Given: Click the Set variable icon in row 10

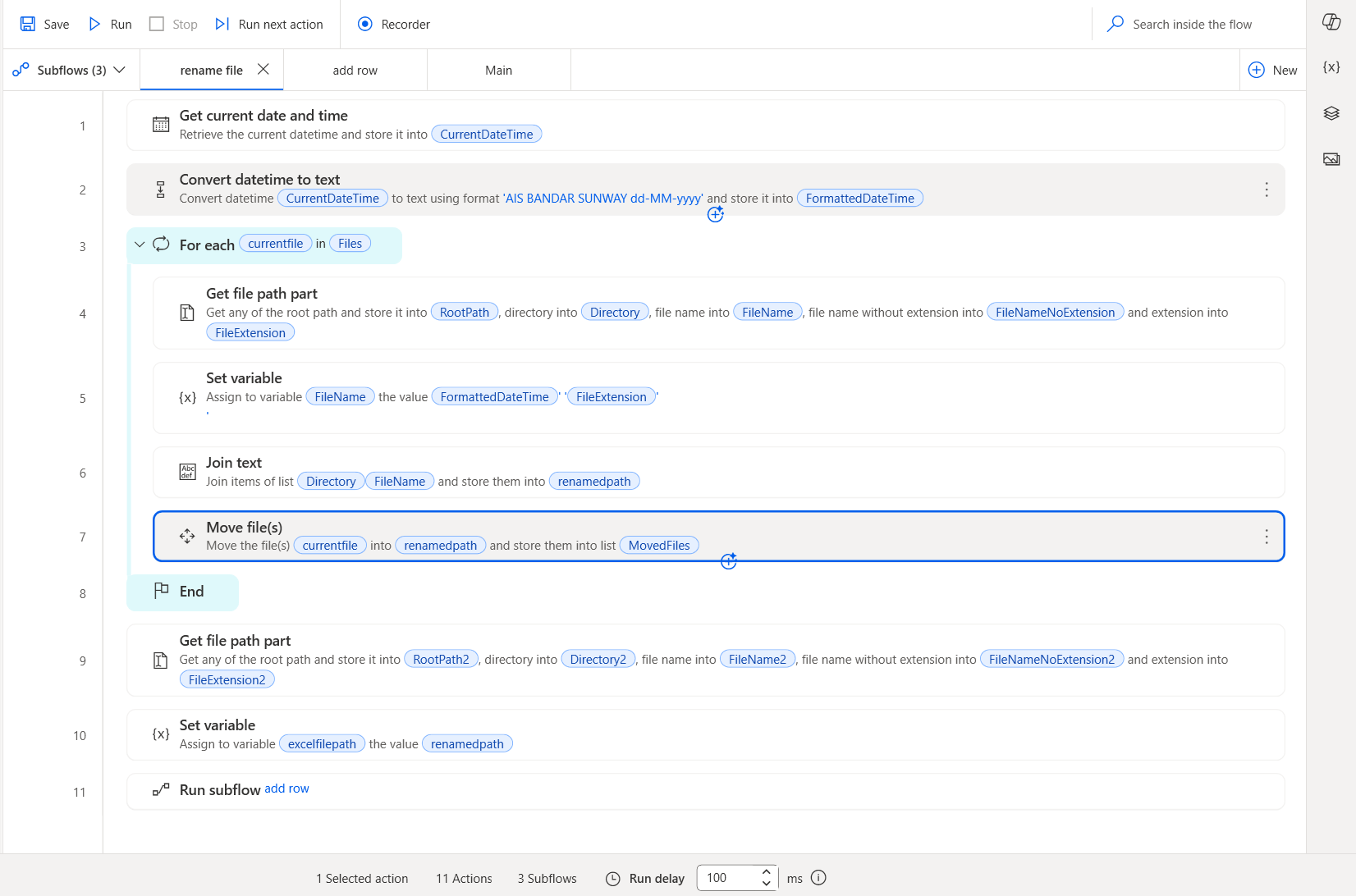Looking at the screenshot, I should [x=161, y=734].
